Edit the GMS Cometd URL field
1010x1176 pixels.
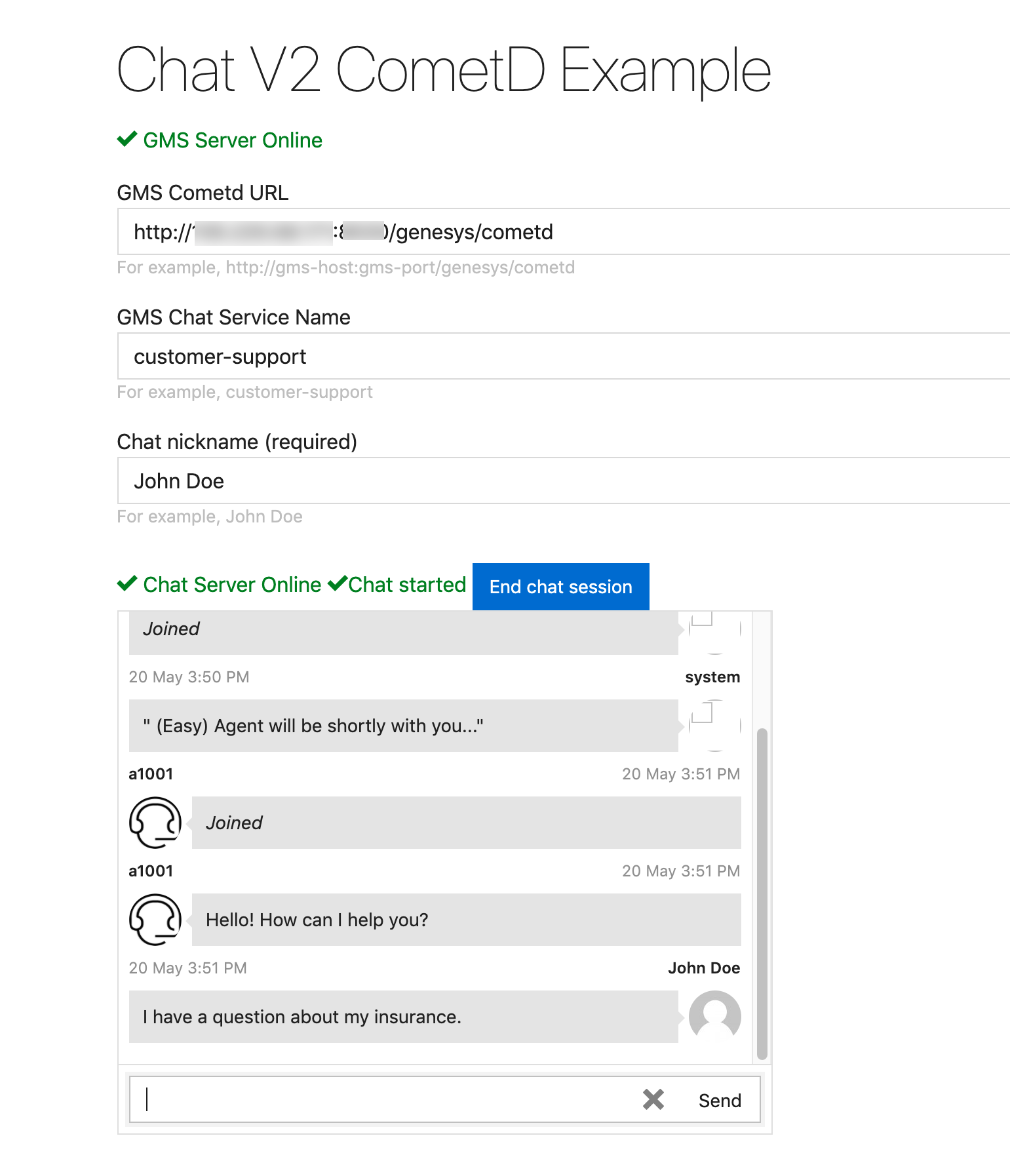[x=564, y=231]
